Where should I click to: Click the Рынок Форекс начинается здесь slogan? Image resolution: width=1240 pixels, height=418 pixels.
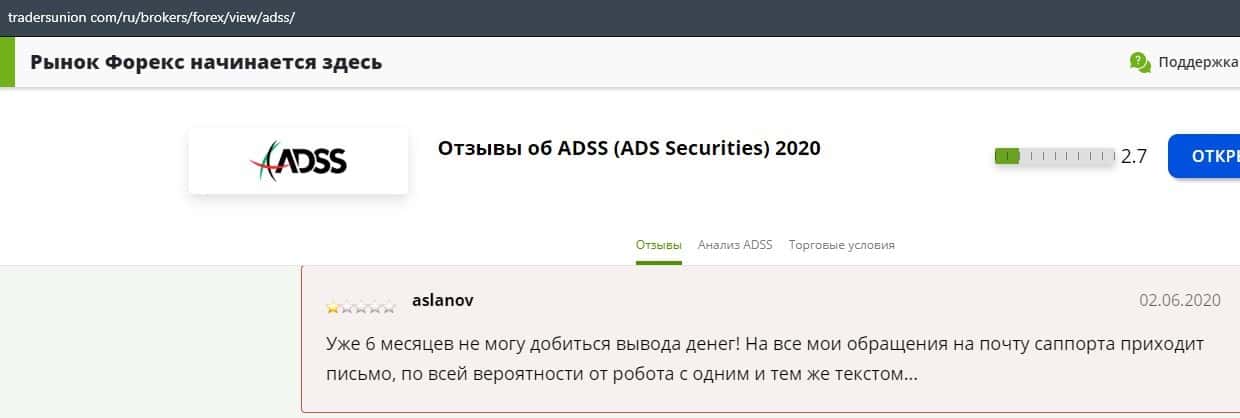(x=206, y=62)
